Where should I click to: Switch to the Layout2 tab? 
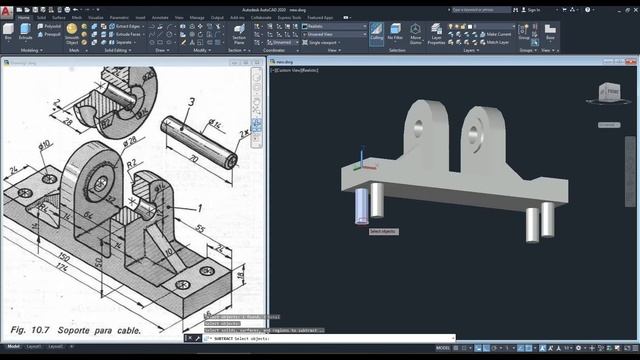56,347
